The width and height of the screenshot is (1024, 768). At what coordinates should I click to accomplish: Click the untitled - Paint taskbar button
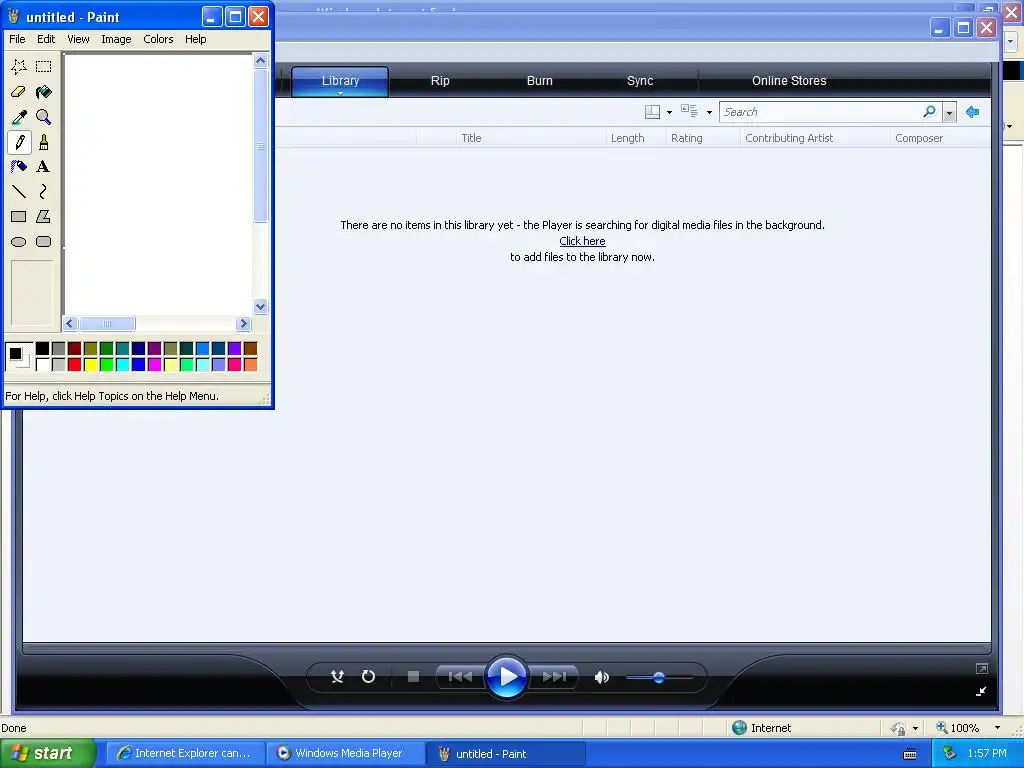[x=506, y=754]
